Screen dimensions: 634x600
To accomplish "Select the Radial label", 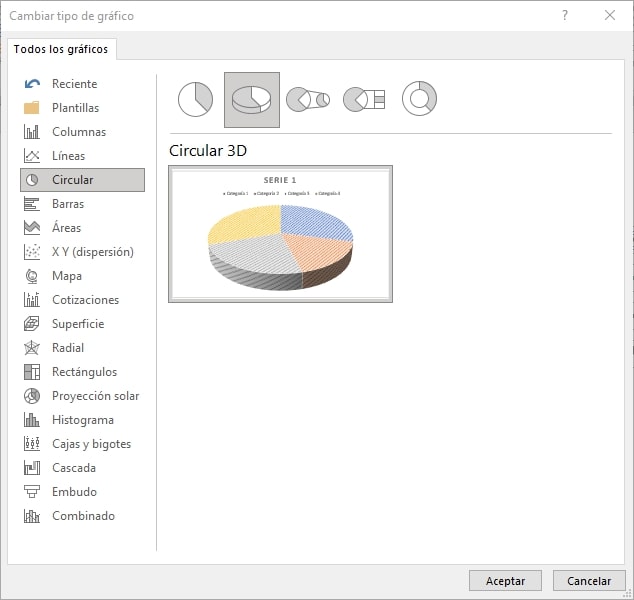I will tap(68, 348).
